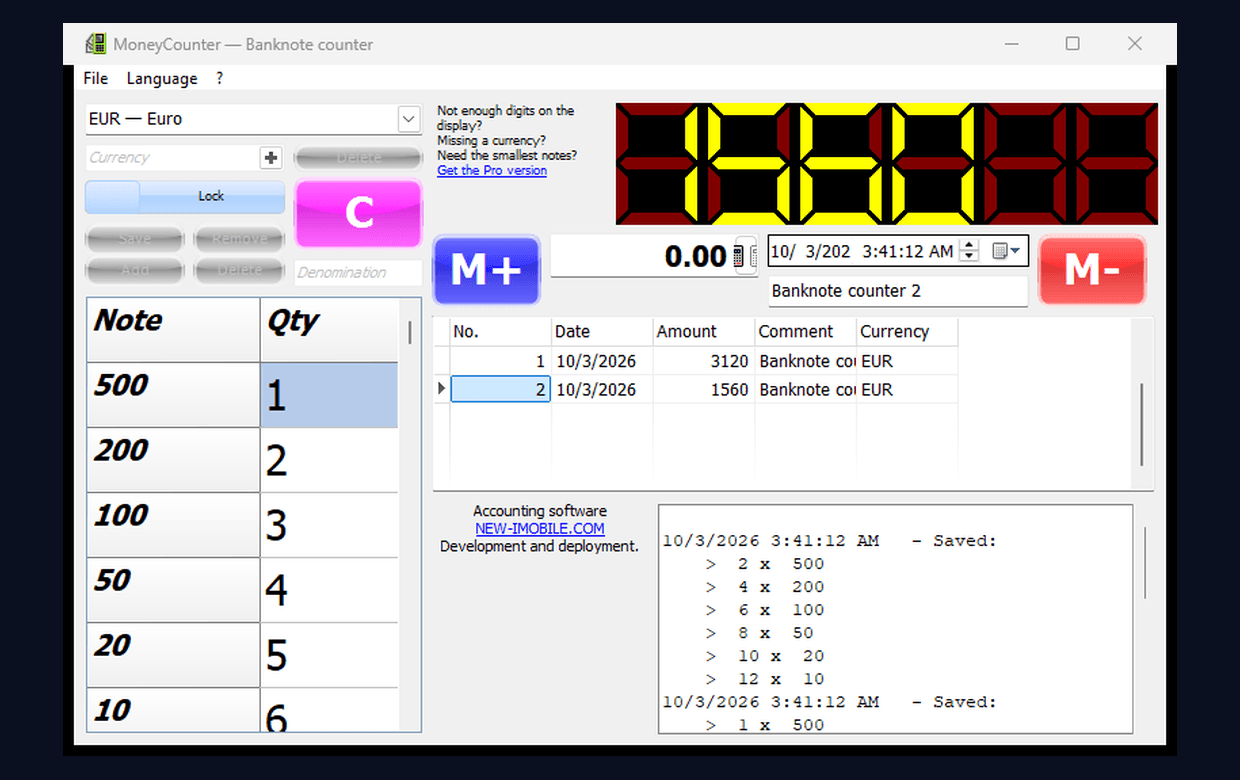Increase the date-time with the up spinner
The image size is (1240, 780).
(x=968, y=246)
